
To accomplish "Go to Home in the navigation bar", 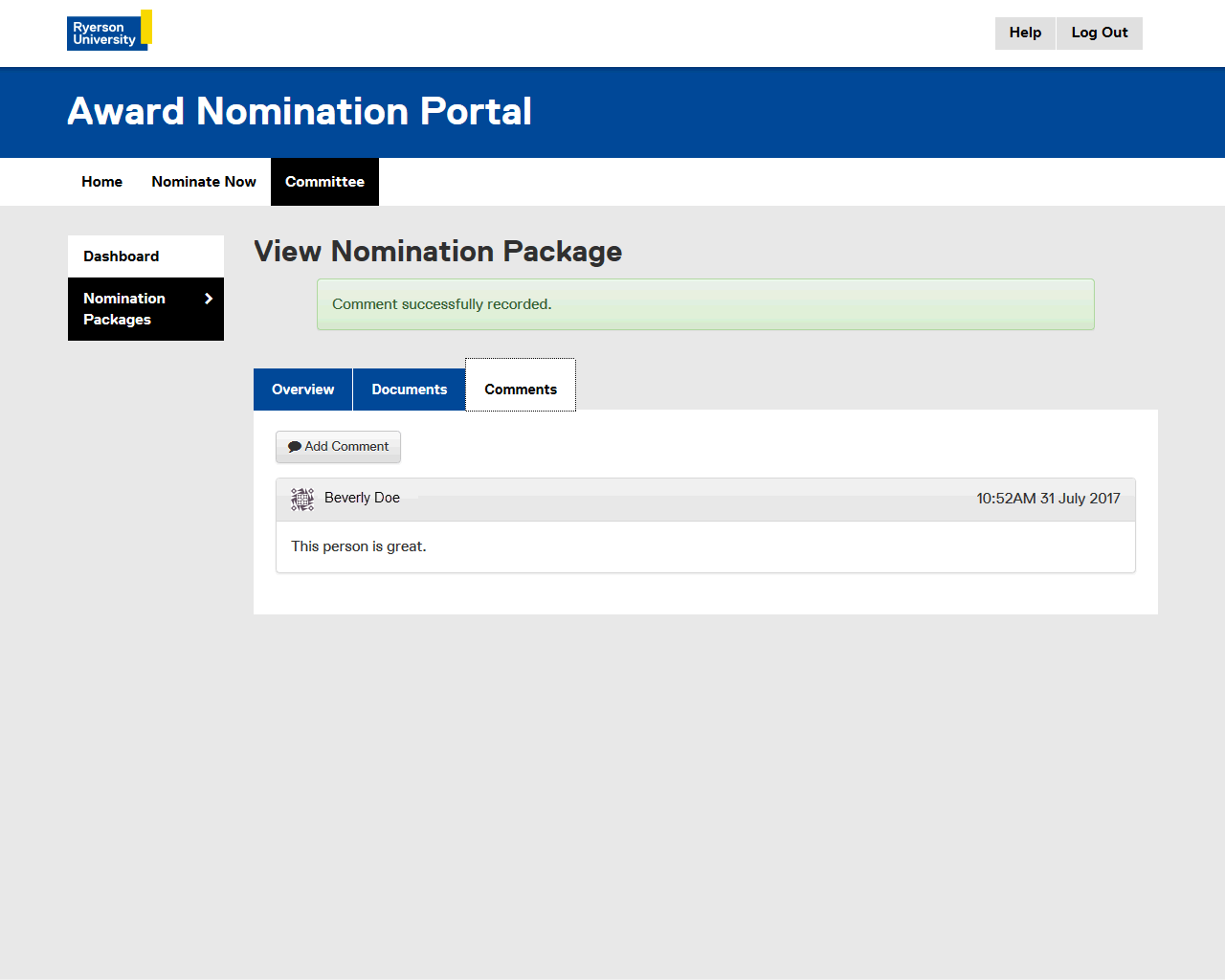I will [x=101, y=182].
